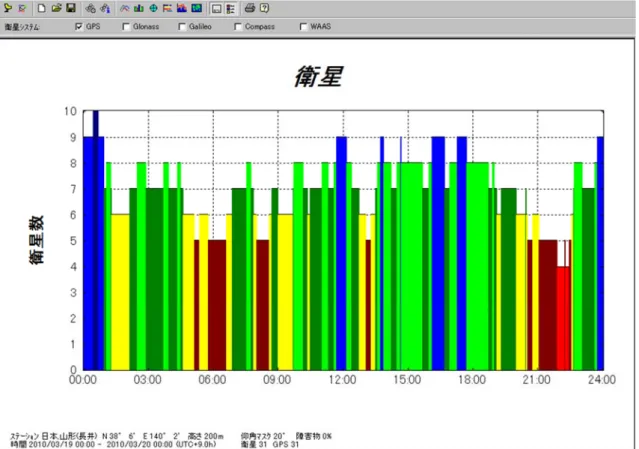The width and height of the screenshot is (639, 449).
Task: Open help with the question mark icon
Action: click(x=264, y=8)
